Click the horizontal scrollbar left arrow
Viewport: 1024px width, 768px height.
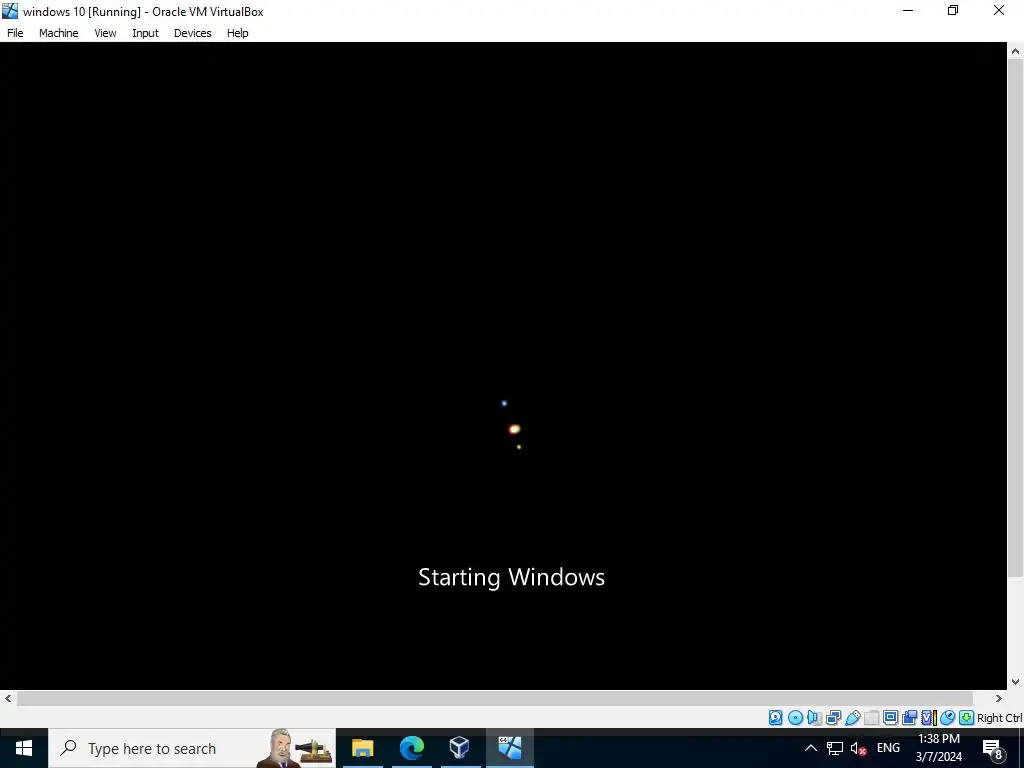8,698
